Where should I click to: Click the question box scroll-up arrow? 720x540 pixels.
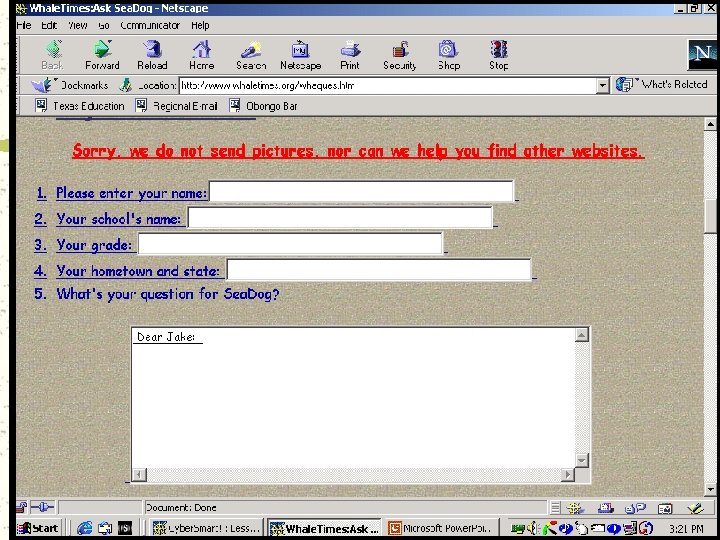tap(582, 335)
